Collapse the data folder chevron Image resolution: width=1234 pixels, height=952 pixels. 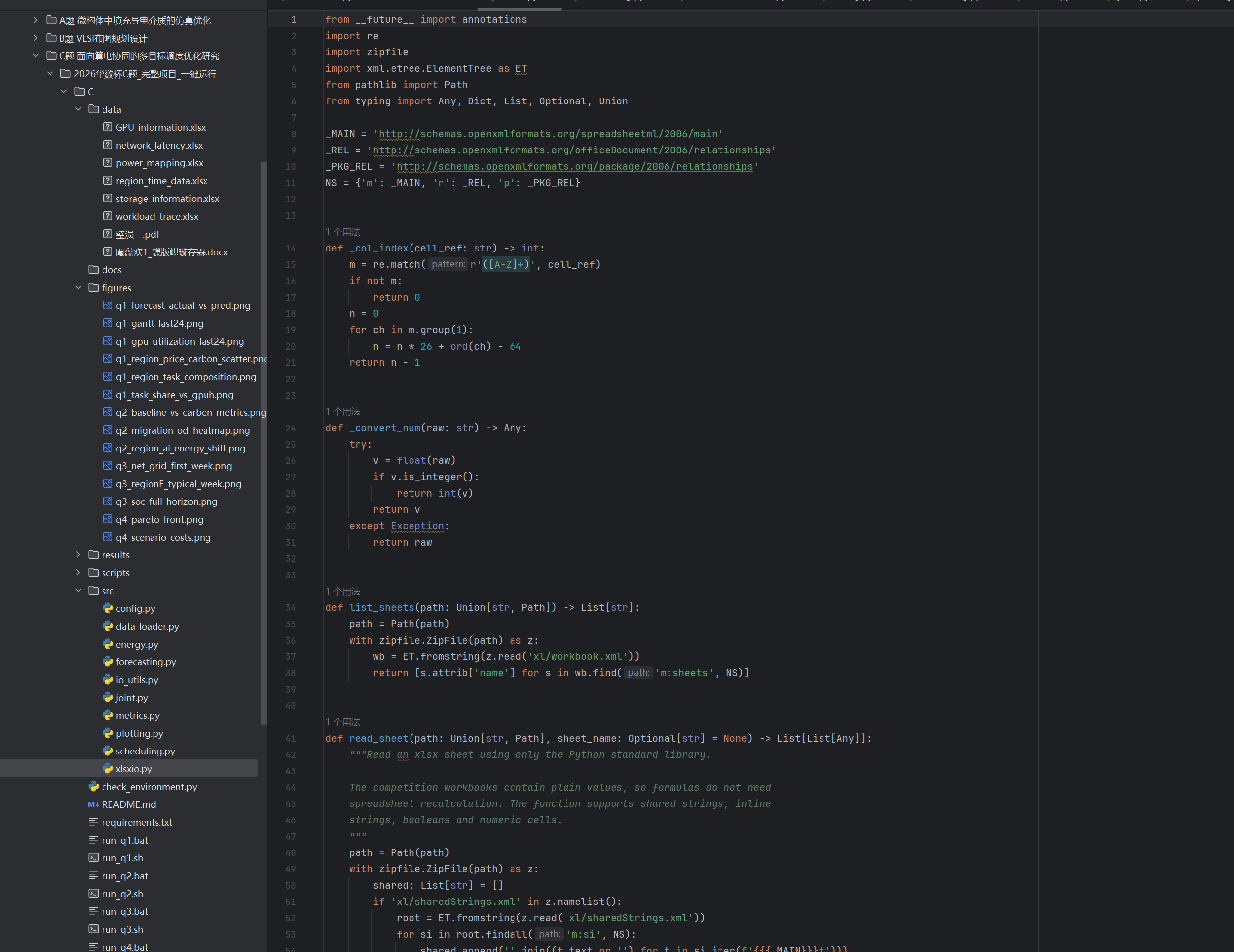(x=78, y=109)
